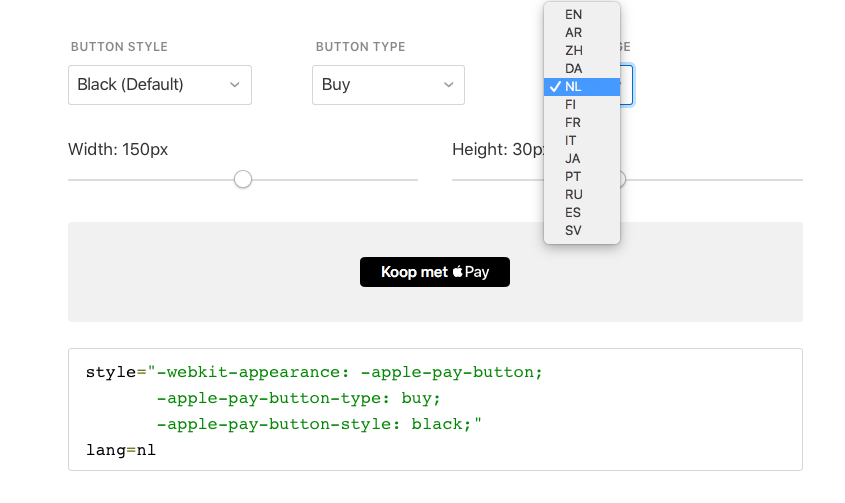Choose DA in the language menu

[581, 68]
